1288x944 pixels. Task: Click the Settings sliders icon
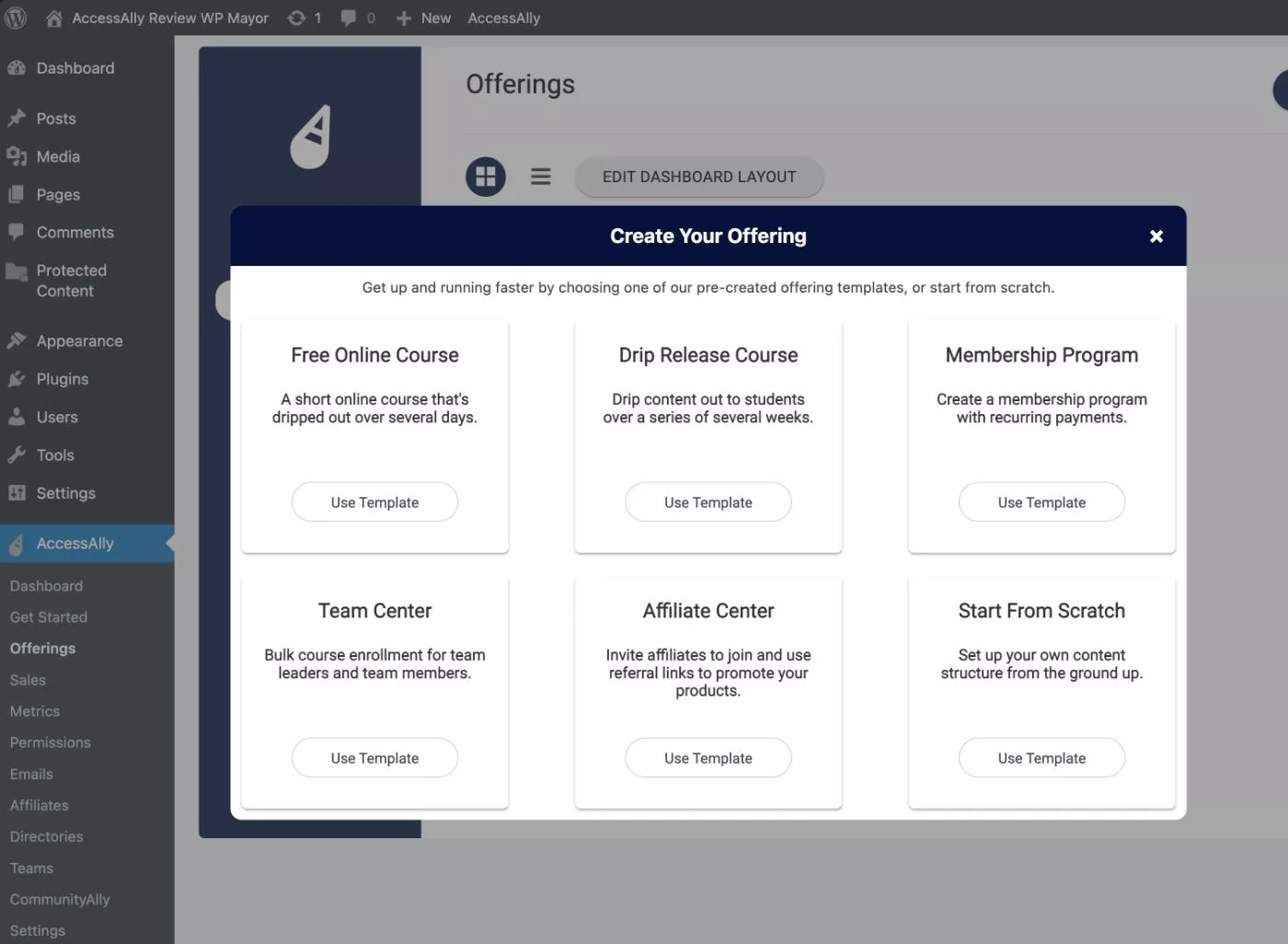coord(17,492)
